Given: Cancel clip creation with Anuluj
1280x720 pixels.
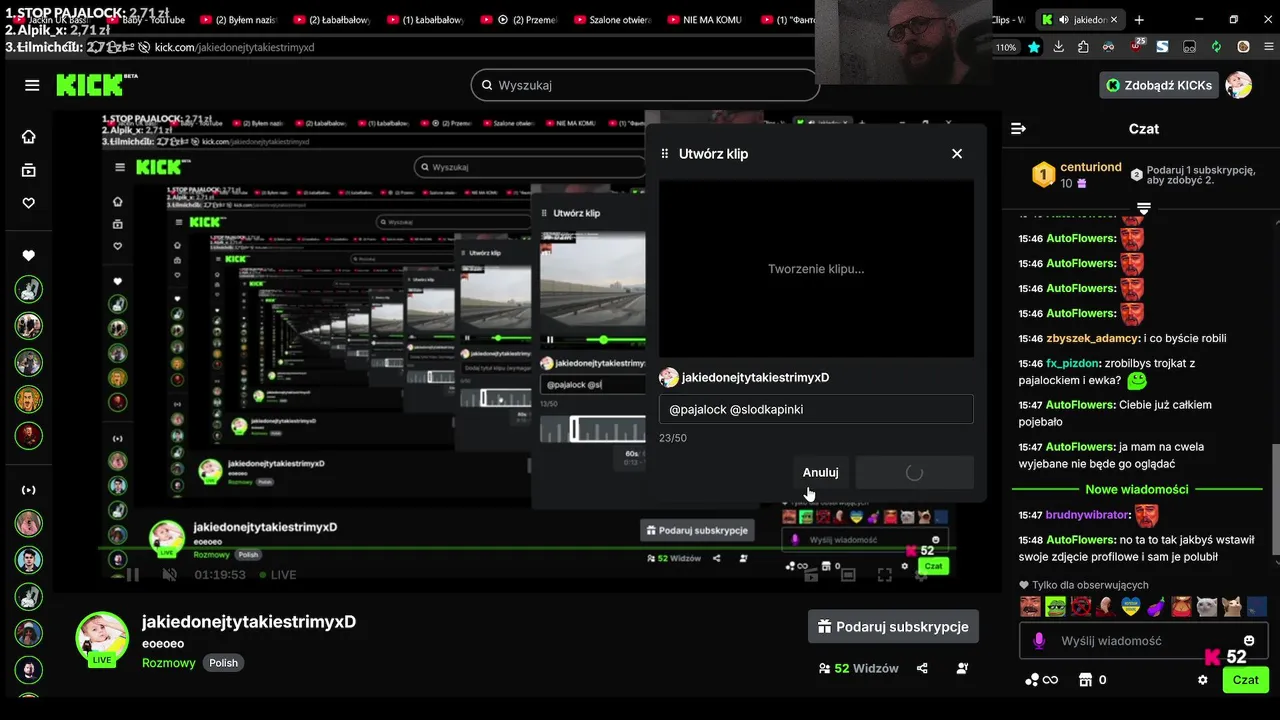Looking at the screenshot, I should point(820,472).
